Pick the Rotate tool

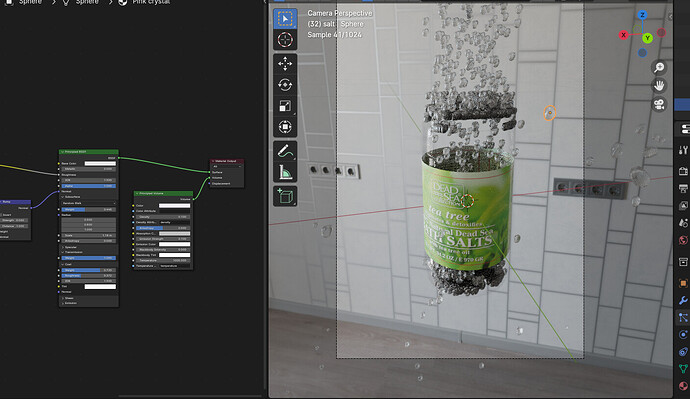click(x=285, y=85)
